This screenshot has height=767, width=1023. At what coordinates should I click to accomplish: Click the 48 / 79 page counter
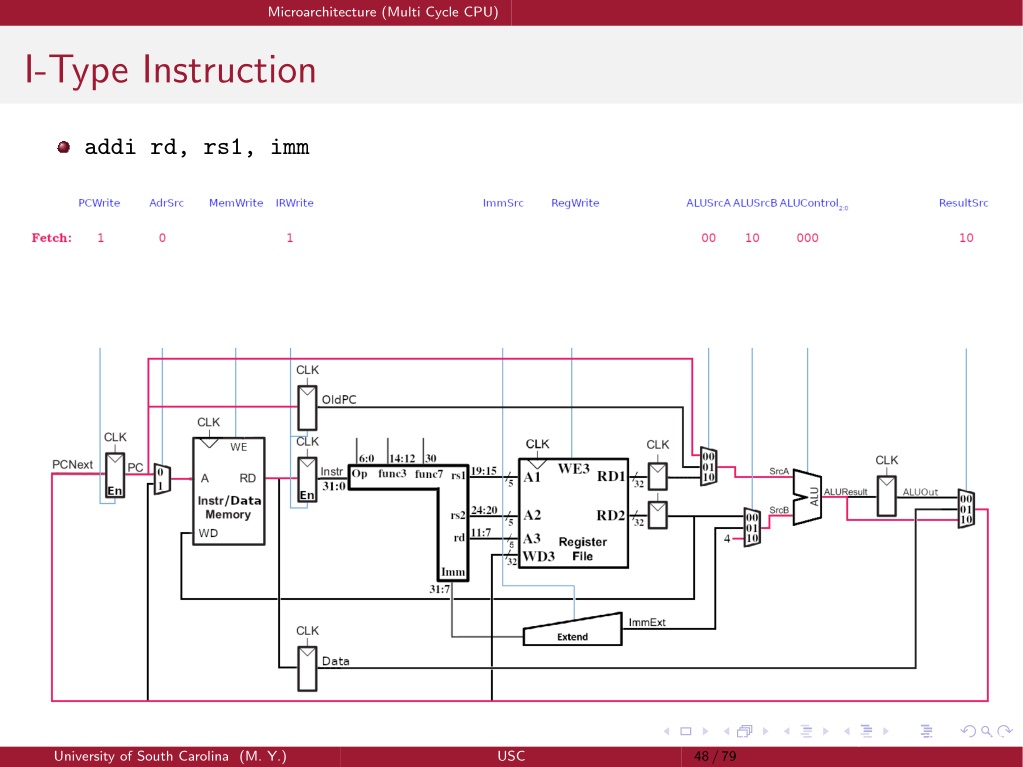715,757
